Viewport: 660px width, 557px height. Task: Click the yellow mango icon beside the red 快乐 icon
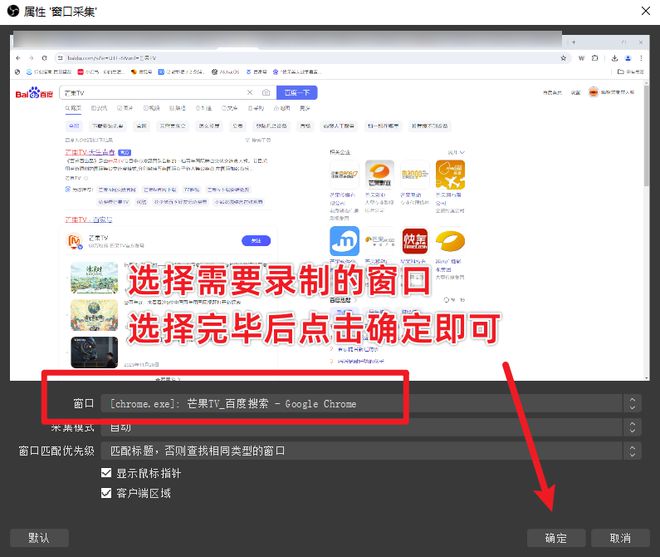coord(450,241)
